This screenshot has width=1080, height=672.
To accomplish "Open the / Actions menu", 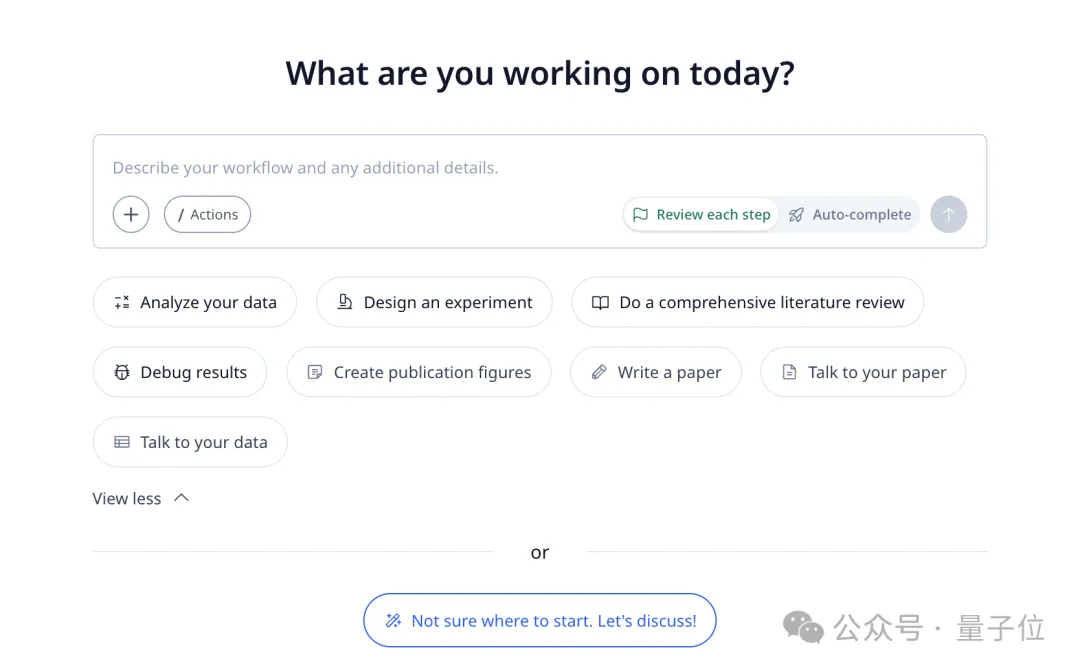I will tap(207, 214).
